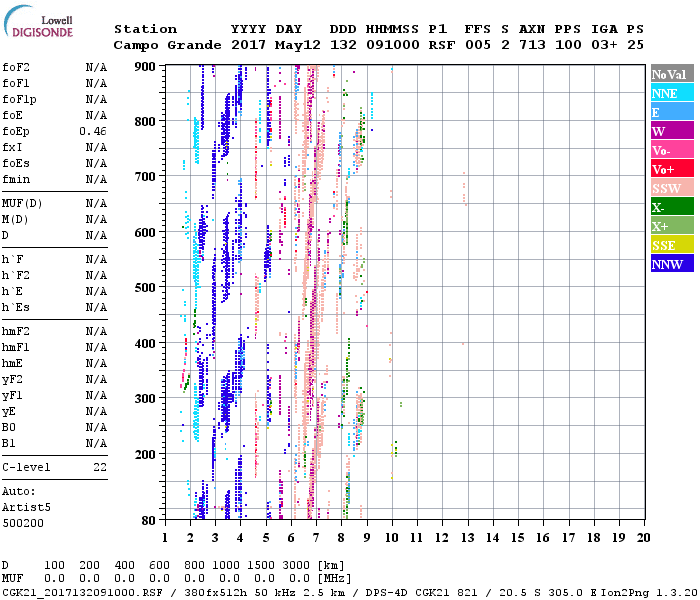The width and height of the screenshot is (700, 600).
Task: Click the hmF2 parameter label
Action: [16, 331]
